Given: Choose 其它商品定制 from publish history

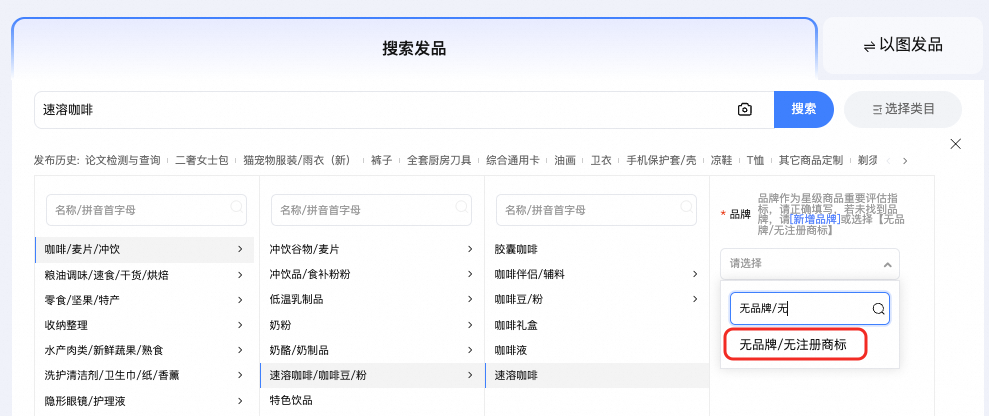Looking at the screenshot, I should 811,161.
